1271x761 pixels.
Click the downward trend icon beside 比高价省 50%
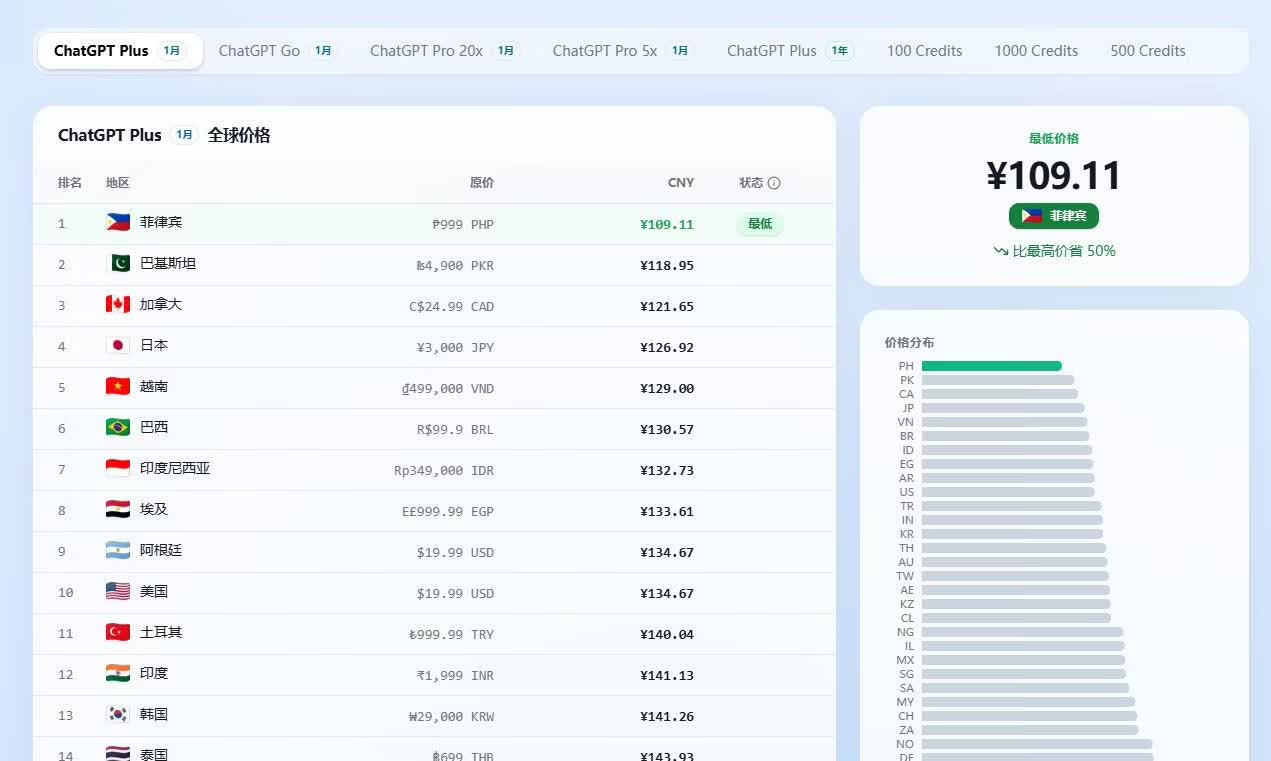pyautogui.click(x=1001, y=251)
